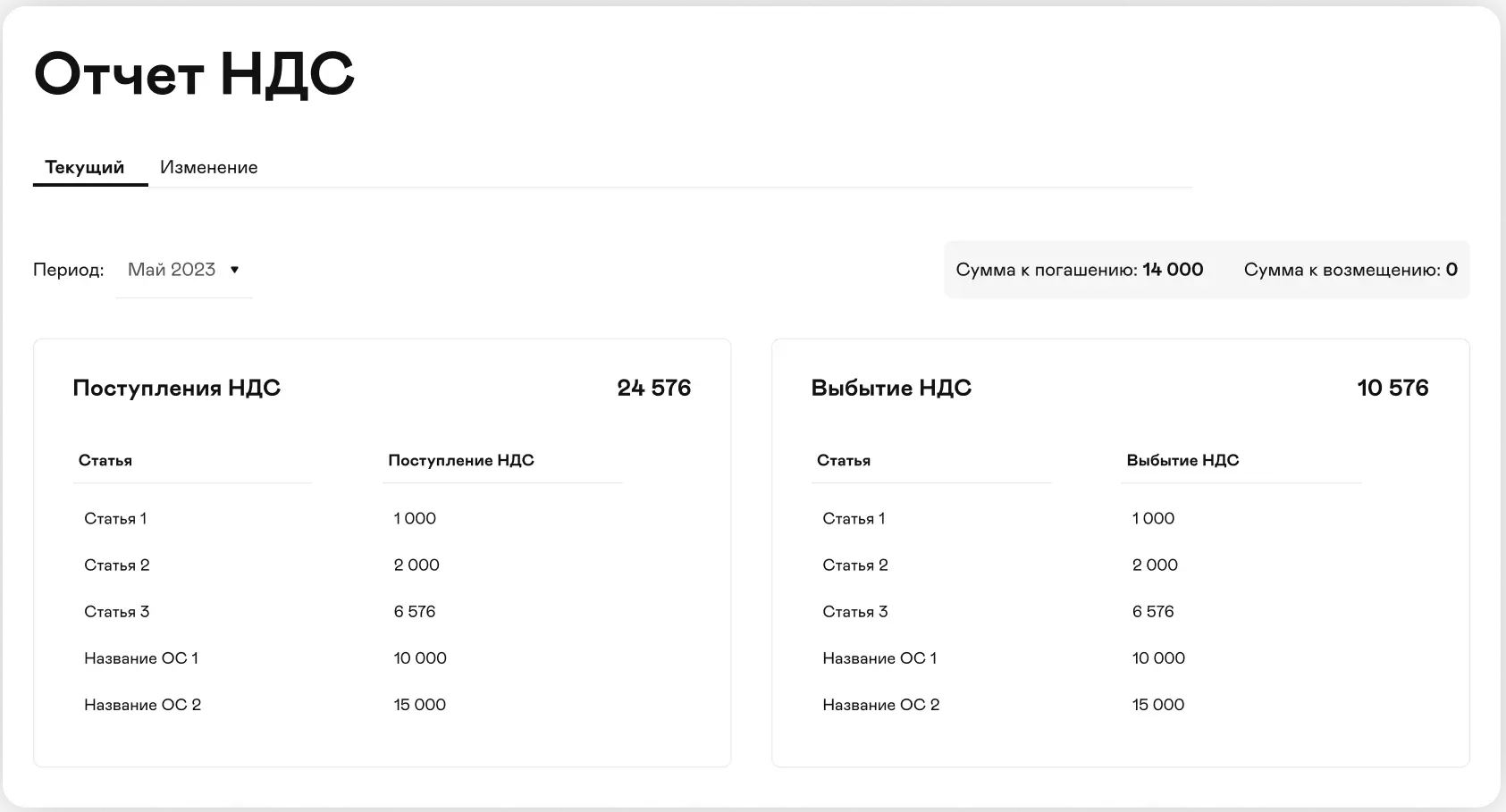Select Статья 2 in Поступления НДС
Image resolution: width=1506 pixels, height=812 pixels.
click(117, 565)
